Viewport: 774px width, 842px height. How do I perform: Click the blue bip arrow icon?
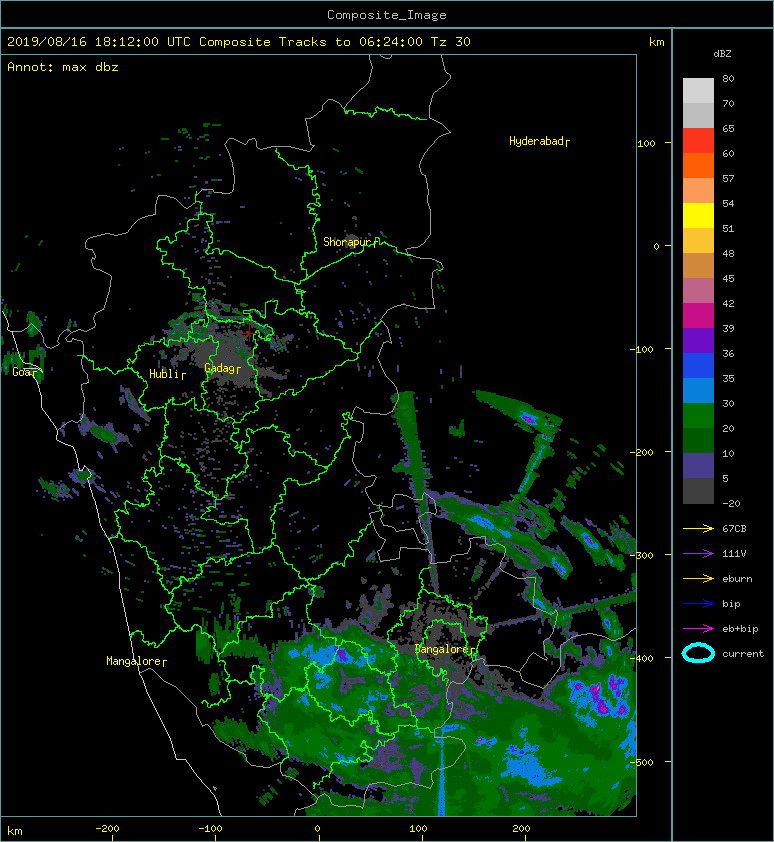tap(698, 604)
